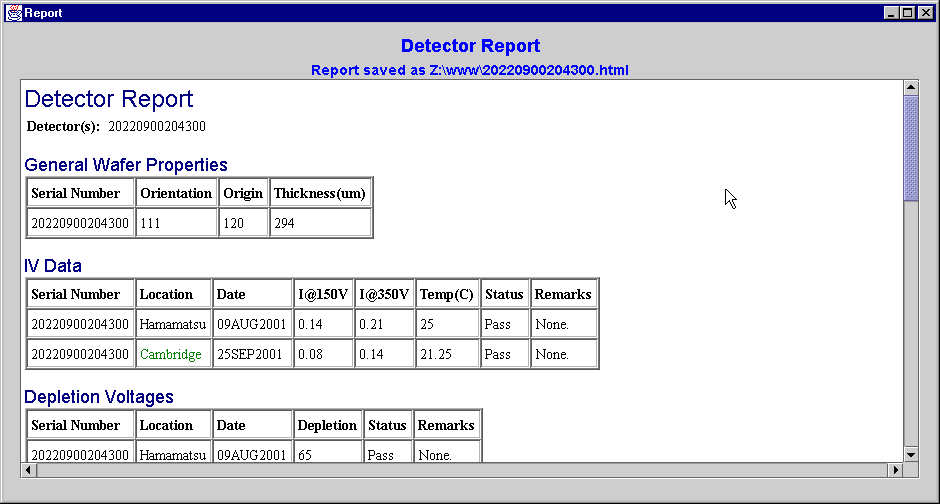The image size is (940, 504).
Task: Click the I@150V value 0.08
Action: click(310, 354)
